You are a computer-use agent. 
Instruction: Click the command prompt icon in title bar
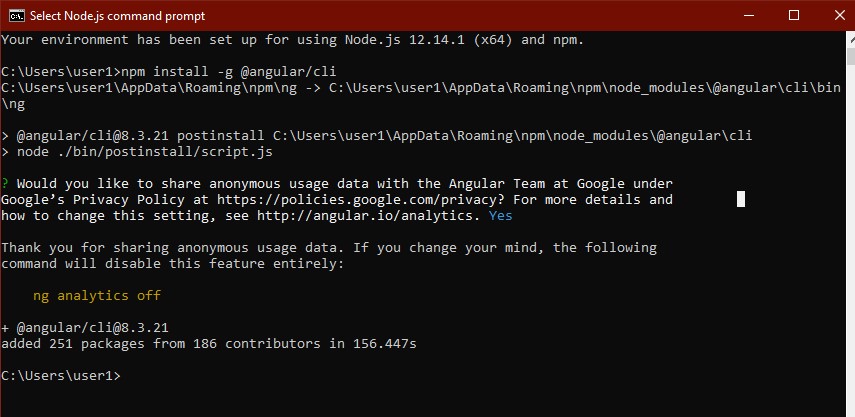[x=16, y=15]
